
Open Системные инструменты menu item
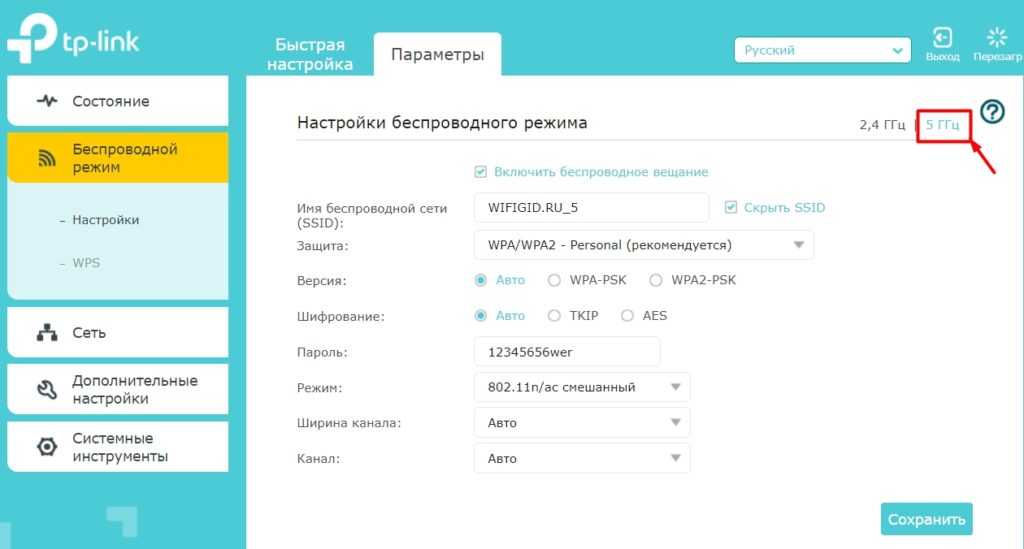click(118, 447)
